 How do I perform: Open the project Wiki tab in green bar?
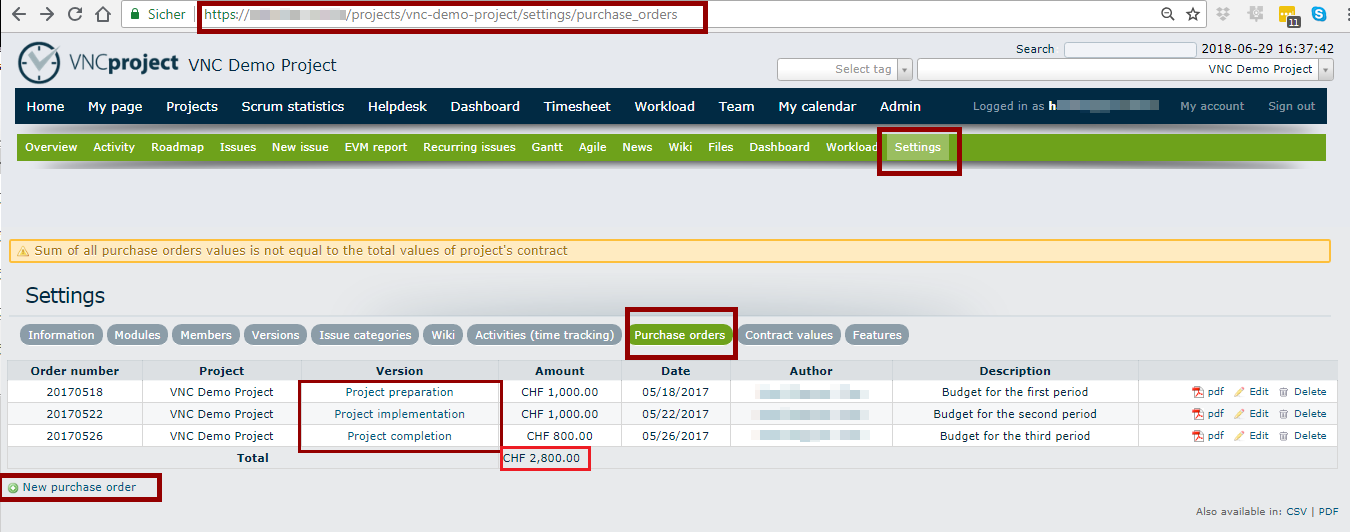click(x=680, y=147)
